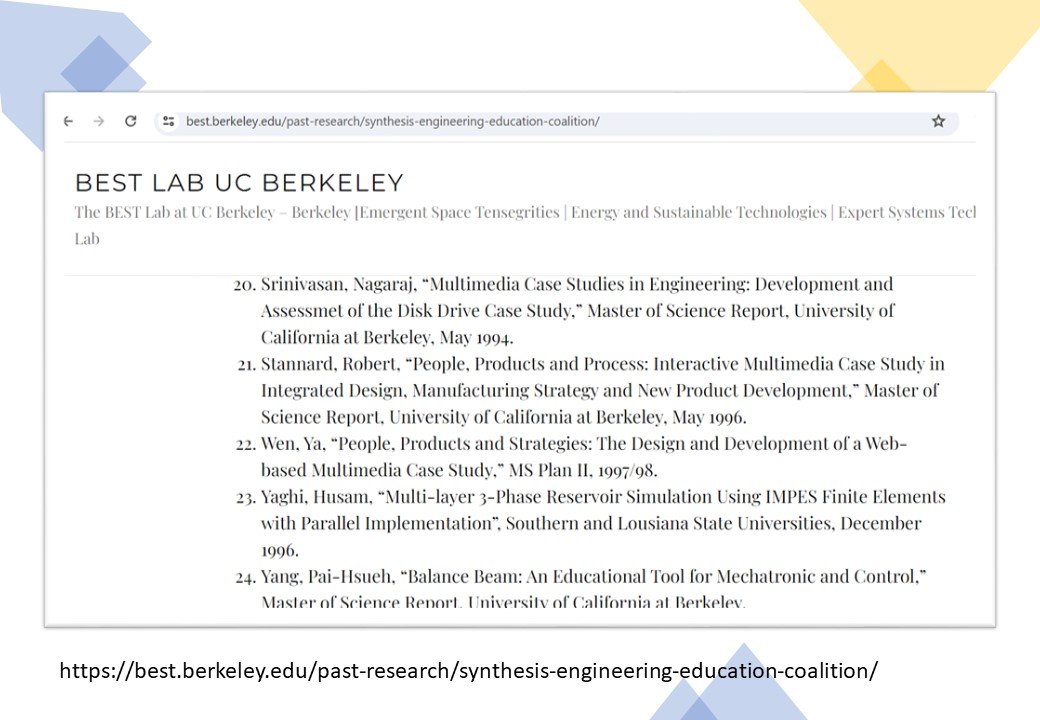Open site information icon beside the URL
1040x720 pixels.
169,121
